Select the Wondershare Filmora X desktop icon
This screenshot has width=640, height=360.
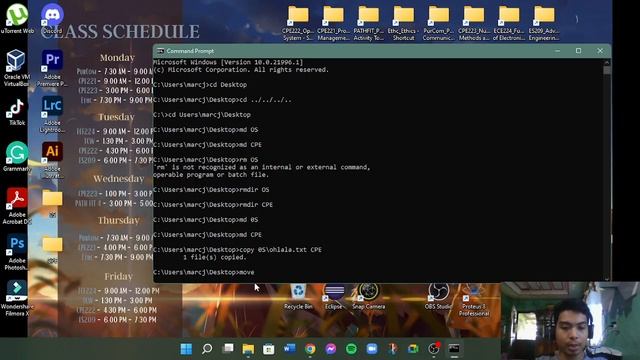pos(17,298)
